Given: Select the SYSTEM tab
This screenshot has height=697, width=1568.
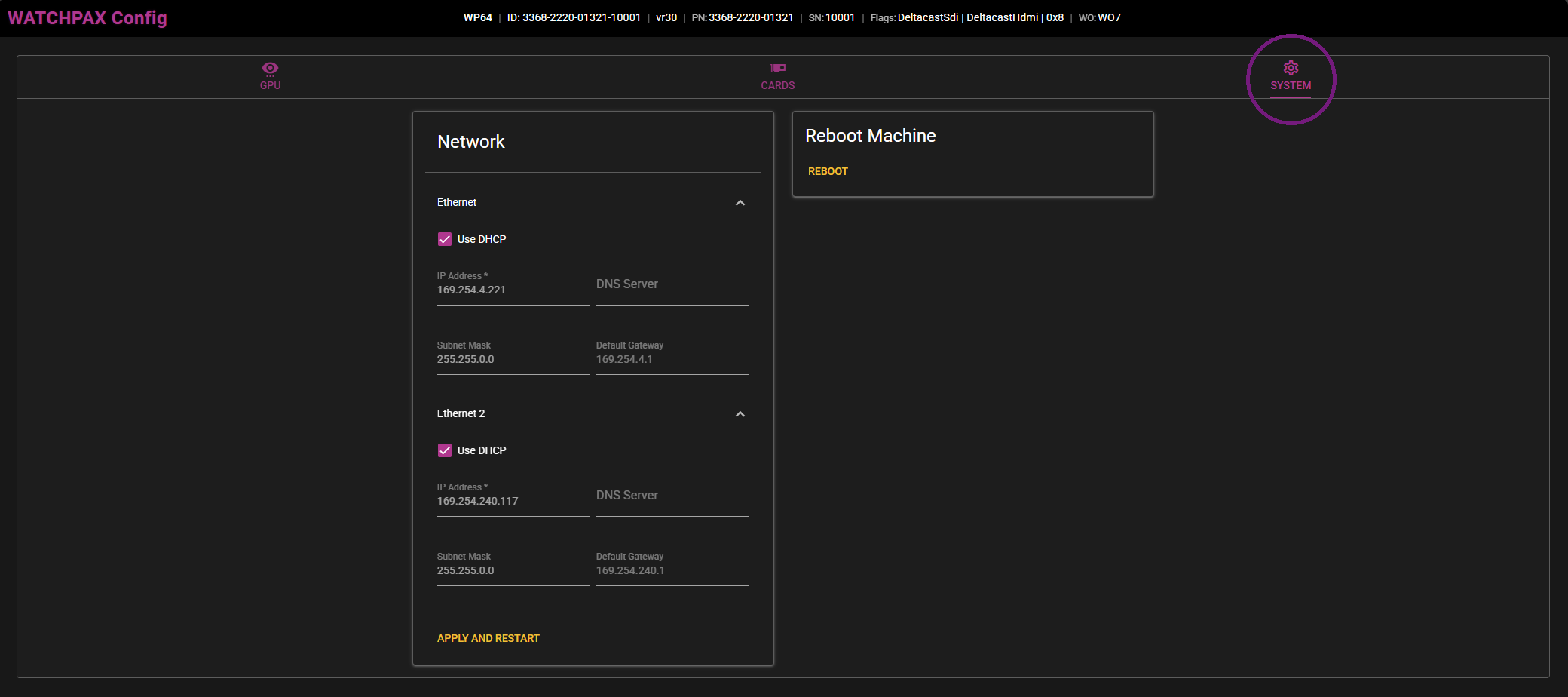Looking at the screenshot, I should click(x=1290, y=76).
